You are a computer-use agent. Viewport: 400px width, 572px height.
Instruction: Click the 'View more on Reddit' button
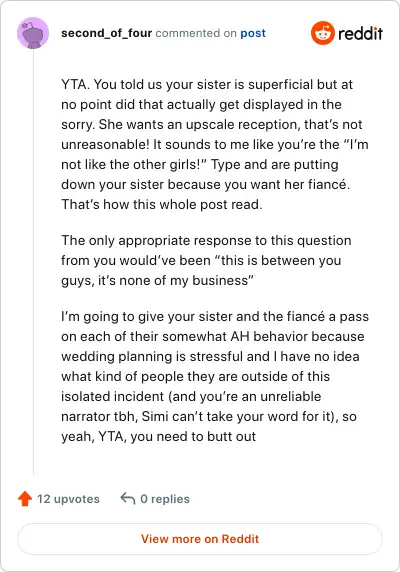(200, 539)
